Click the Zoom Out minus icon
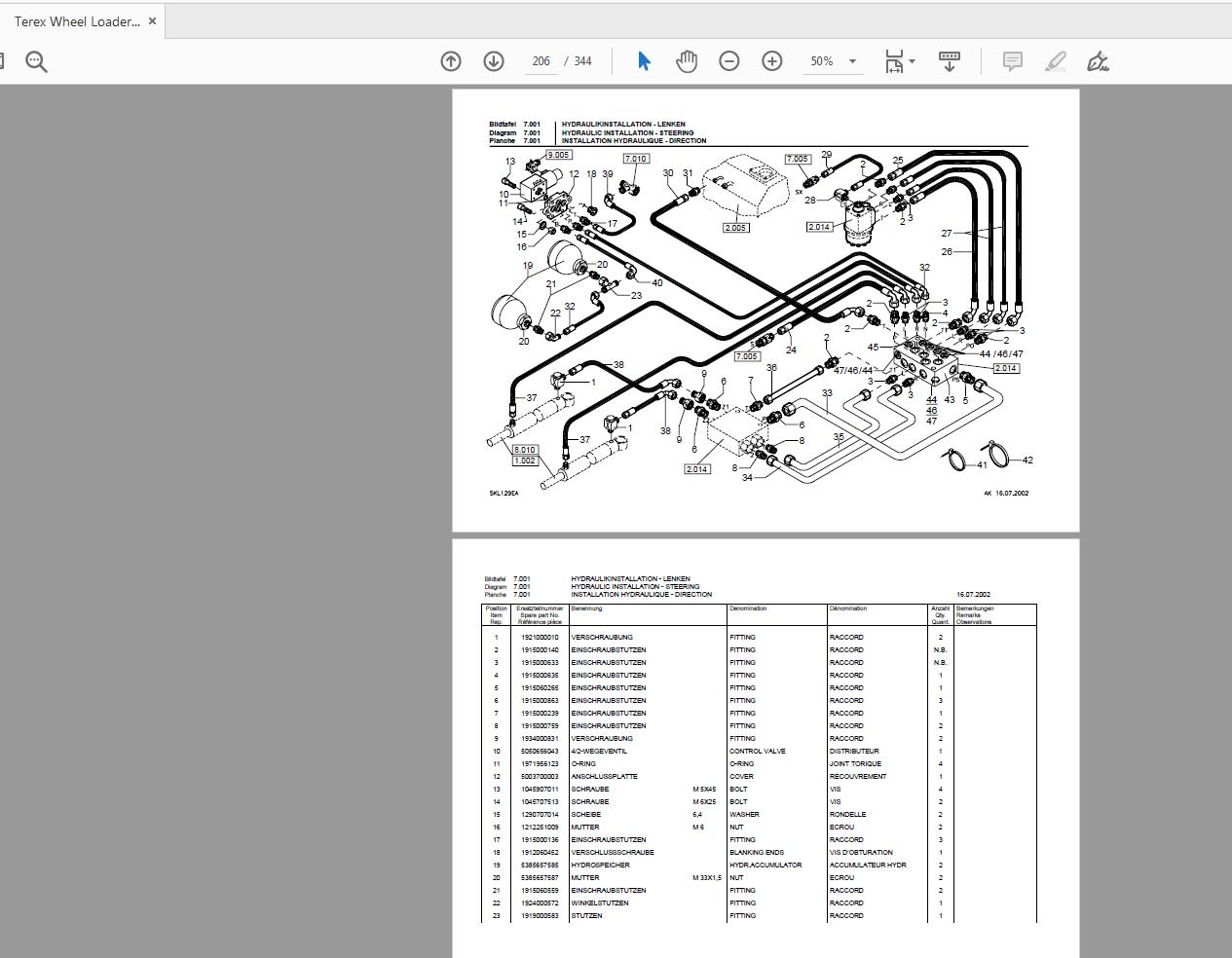 pos(728,60)
